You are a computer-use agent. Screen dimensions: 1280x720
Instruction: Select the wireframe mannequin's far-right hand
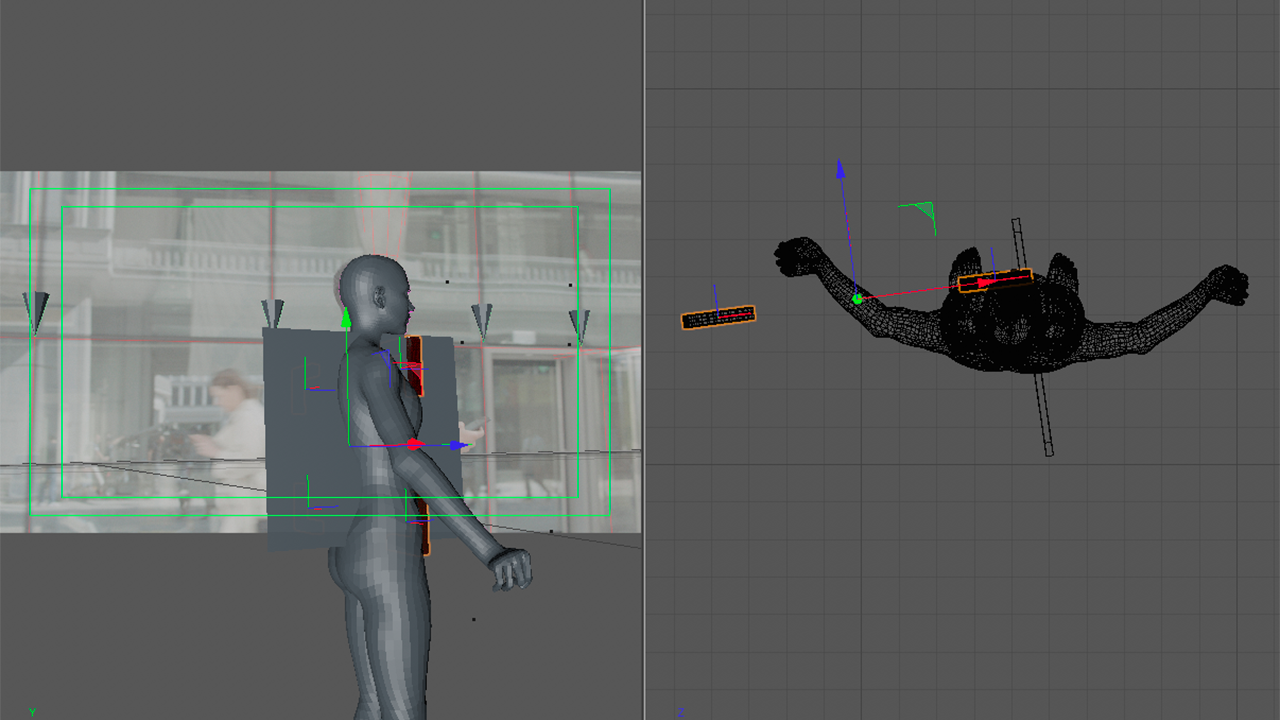(x=1227, y=284)
